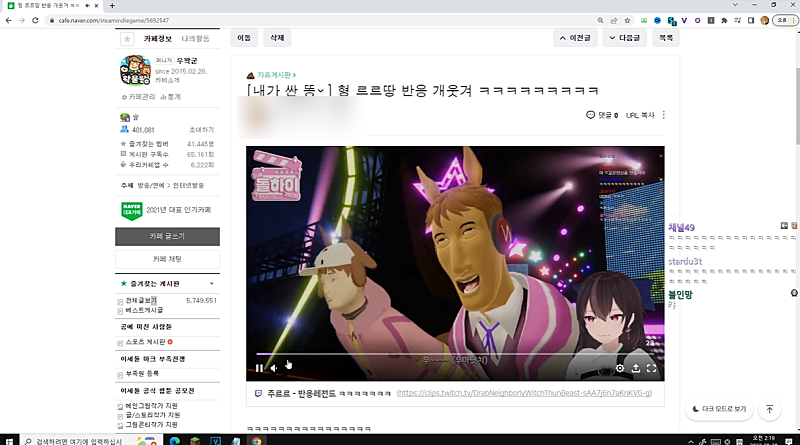Open 베스트게시글 best posts board
The image size is (800, 445).
click(x=144, y=310)
